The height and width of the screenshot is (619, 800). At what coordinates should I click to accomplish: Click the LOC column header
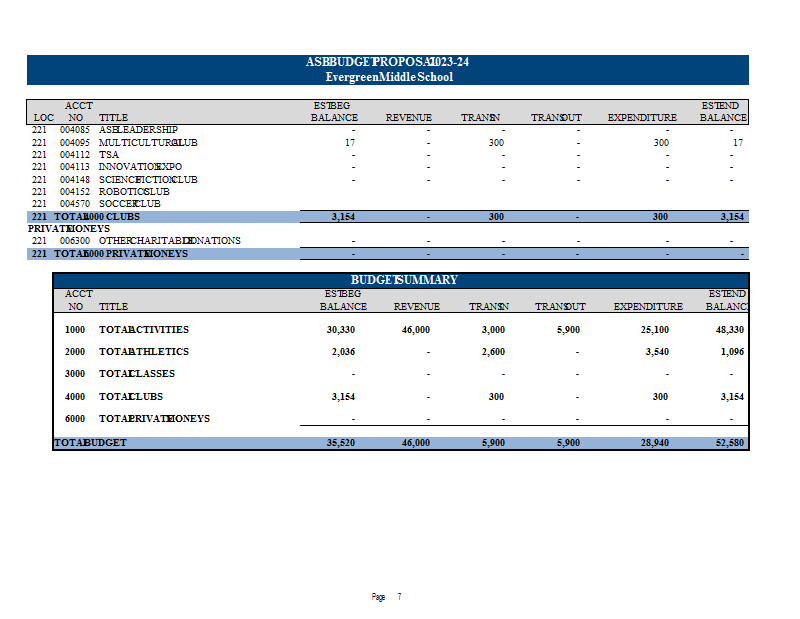click(x=43, y=118)
